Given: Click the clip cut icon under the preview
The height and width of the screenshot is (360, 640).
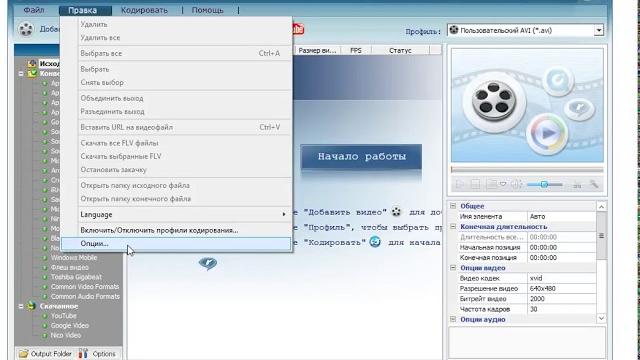Looking at the screenshot, I should coord(577,184).
